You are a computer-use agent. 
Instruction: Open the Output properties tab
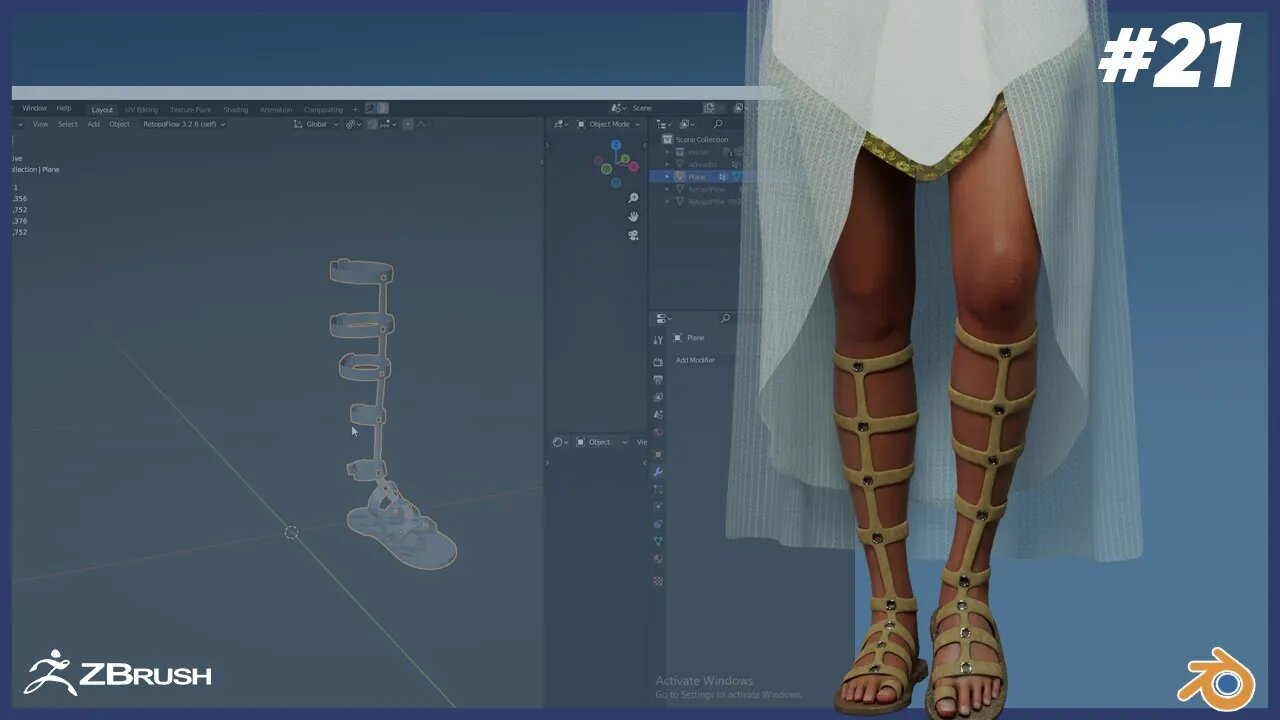[658, 380]
